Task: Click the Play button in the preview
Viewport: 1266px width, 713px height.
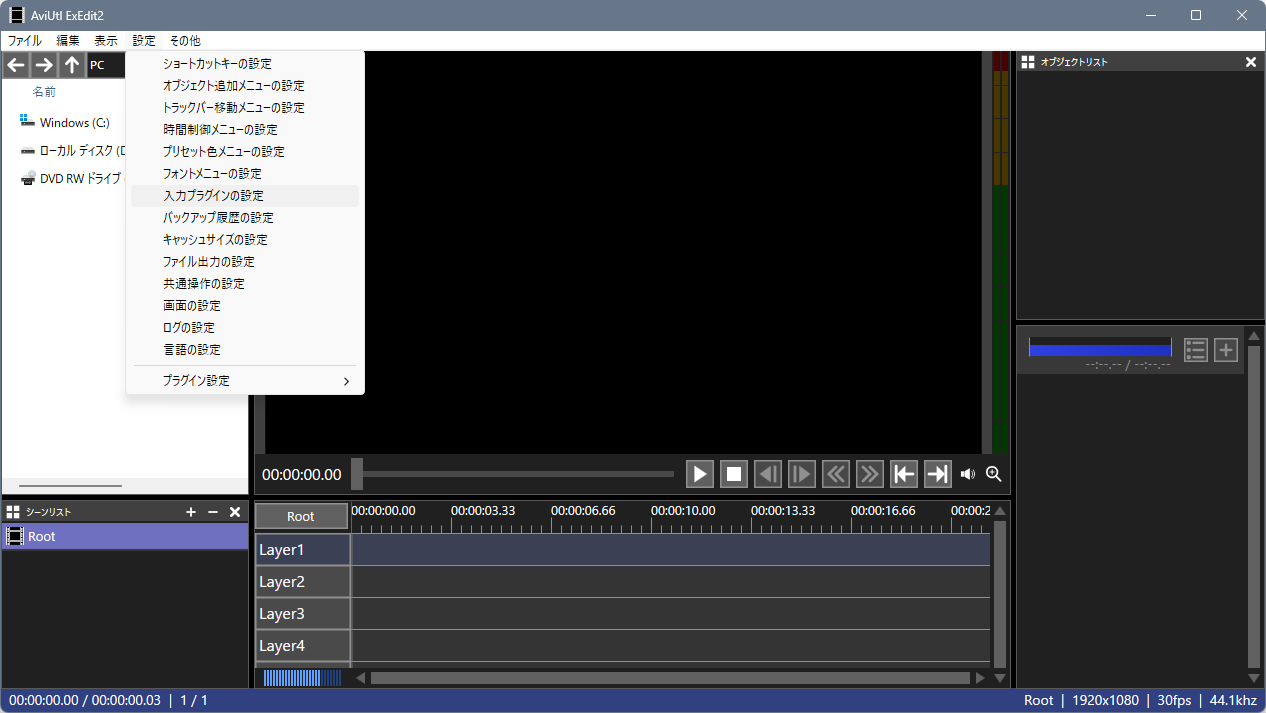Action: tap(700, 474)
